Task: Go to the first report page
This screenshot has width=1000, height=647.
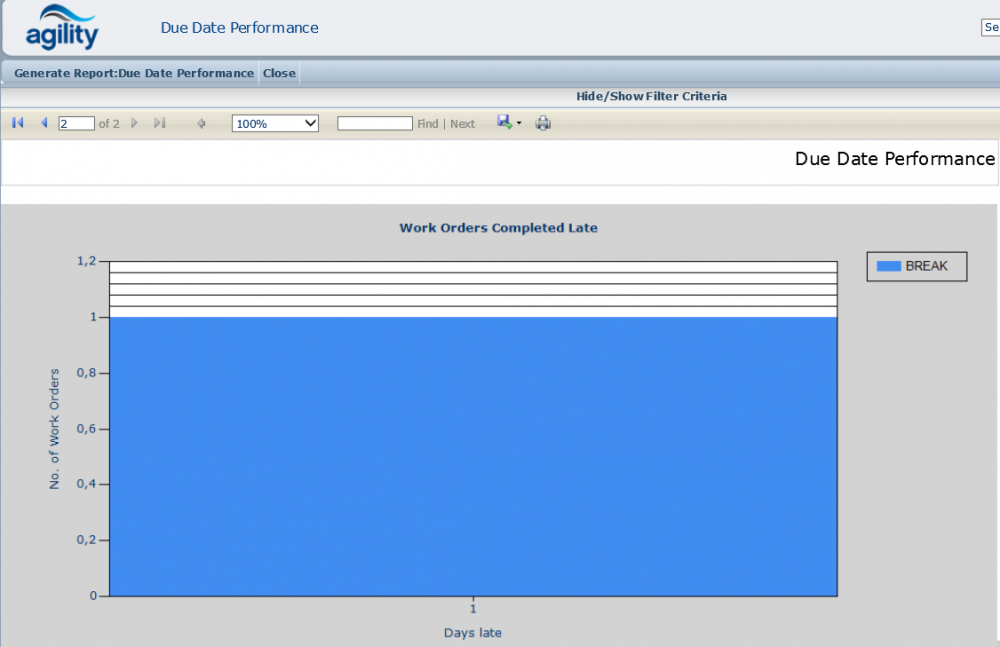Action: [17, 123]
